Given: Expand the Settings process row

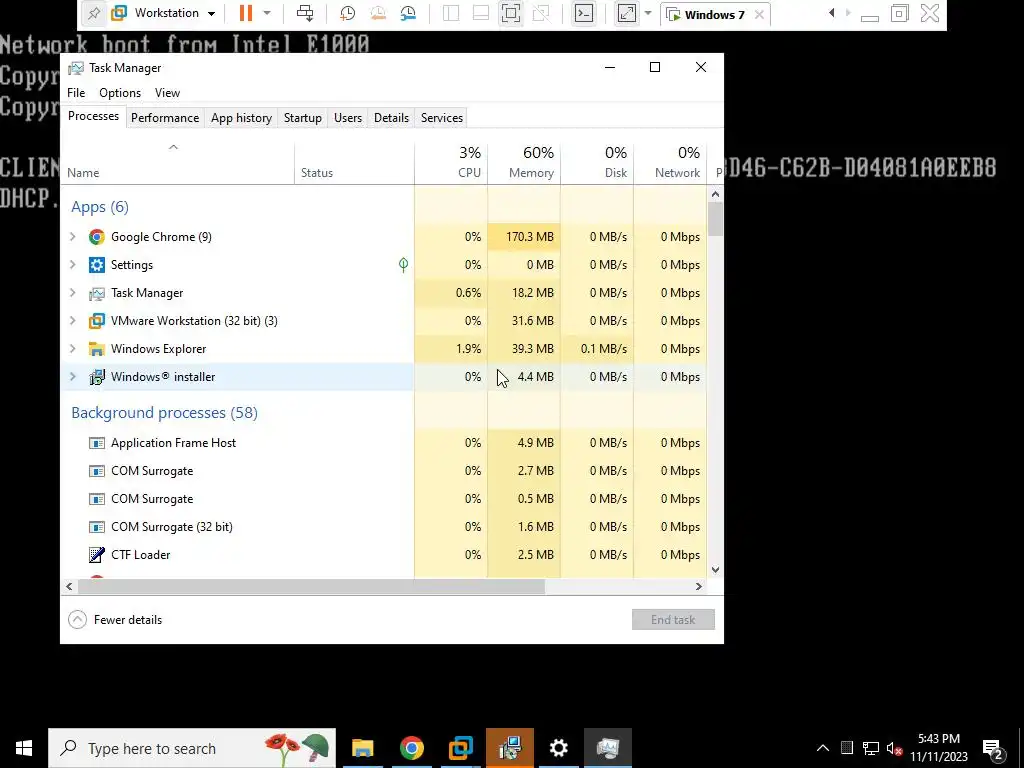Looking at the screenshot, I should (72, 264).
